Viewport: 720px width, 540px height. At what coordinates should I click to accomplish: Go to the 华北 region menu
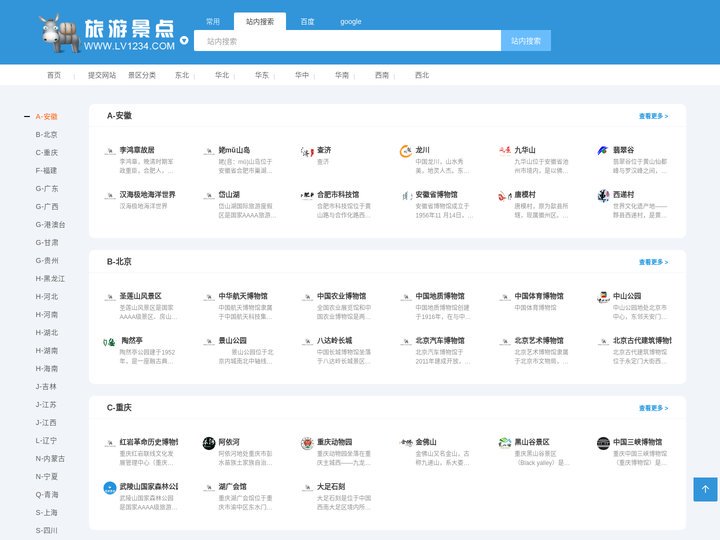coord(222,75)
